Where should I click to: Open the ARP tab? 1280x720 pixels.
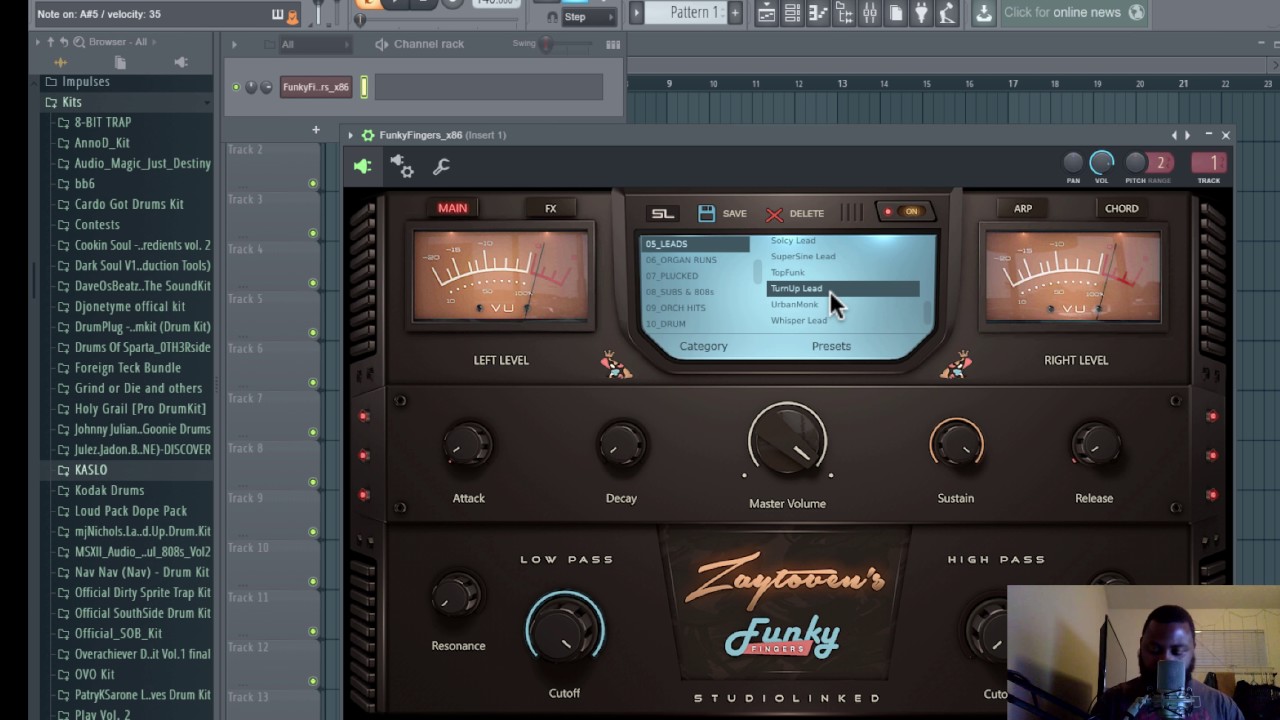point(1023,208)
